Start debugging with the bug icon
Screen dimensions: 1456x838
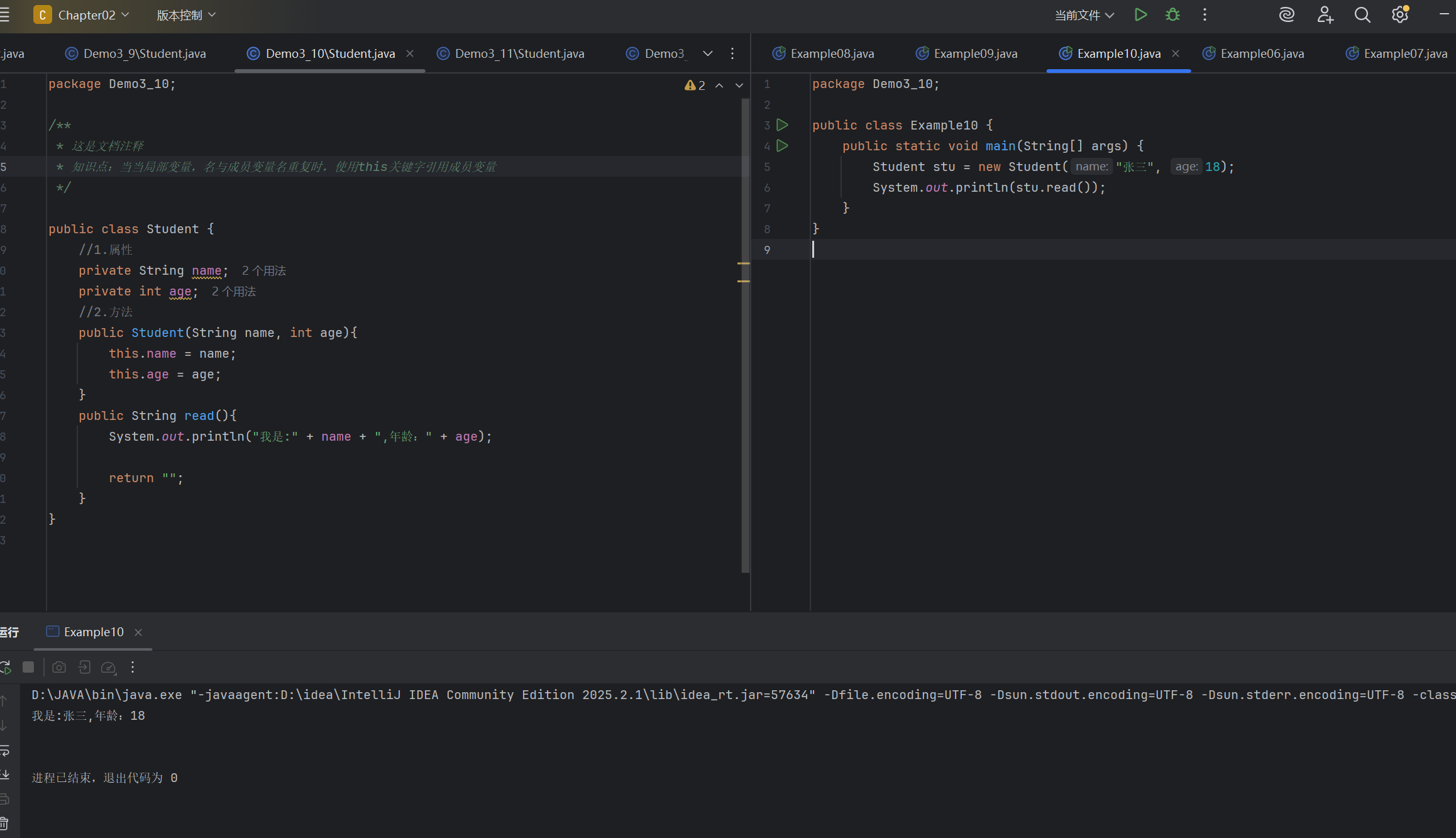point(1172,14)
